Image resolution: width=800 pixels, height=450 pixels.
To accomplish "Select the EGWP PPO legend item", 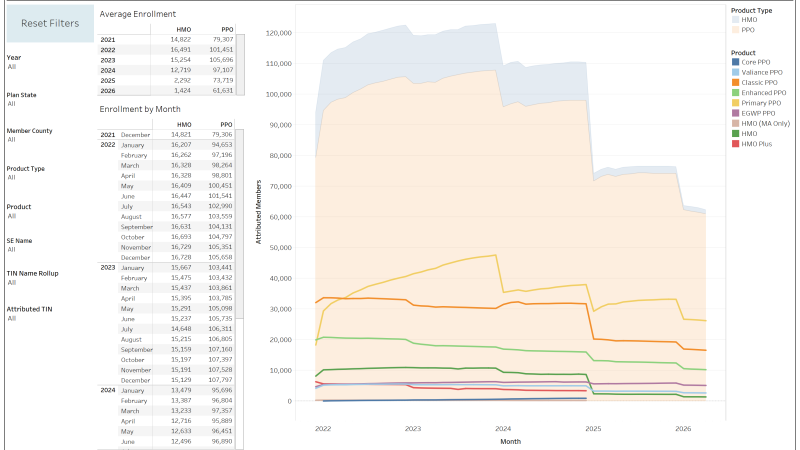I will click(x=735, y=113).
